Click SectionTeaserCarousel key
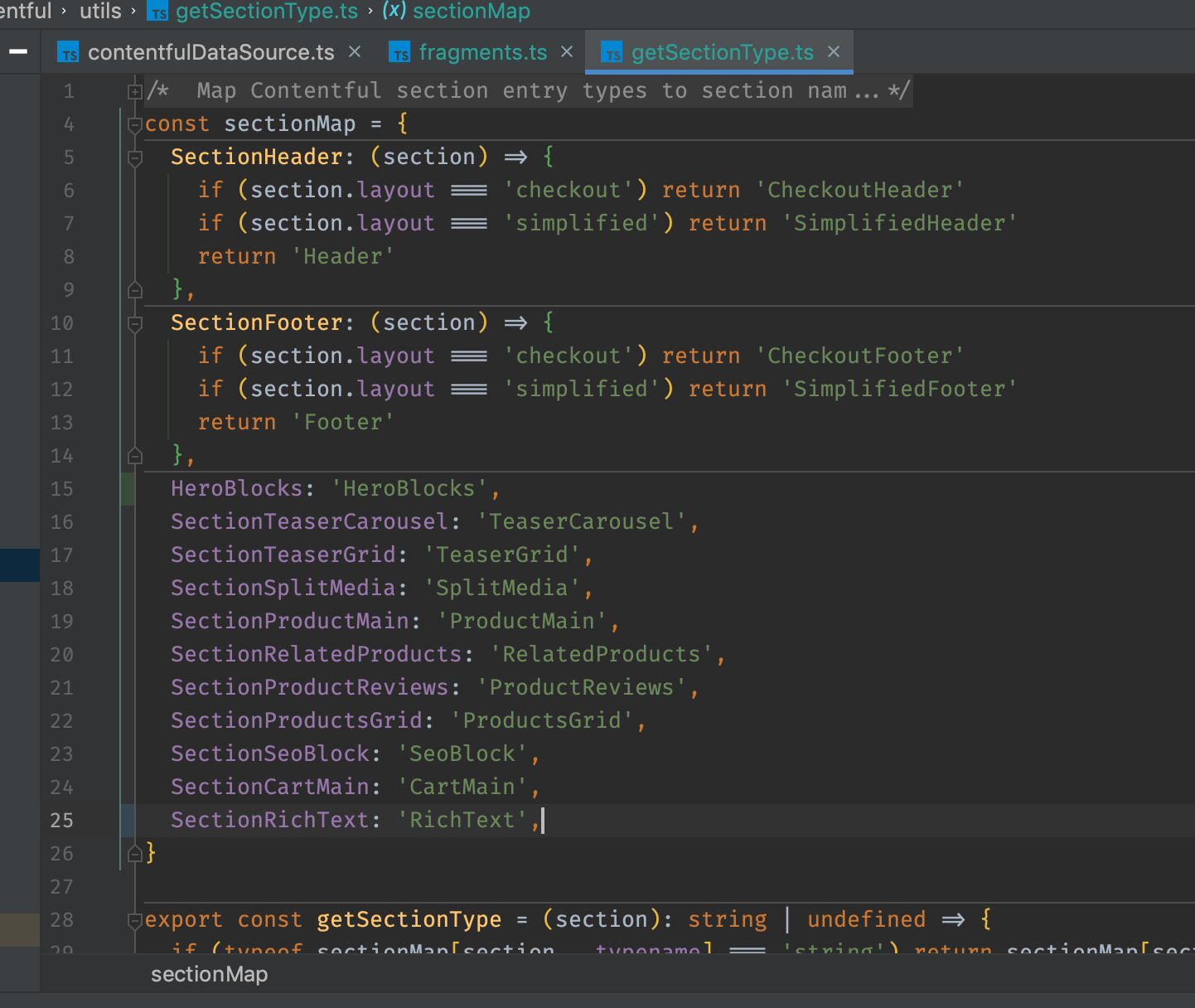Screen dimensions: 1195x1008 click(x=310, y=521)
